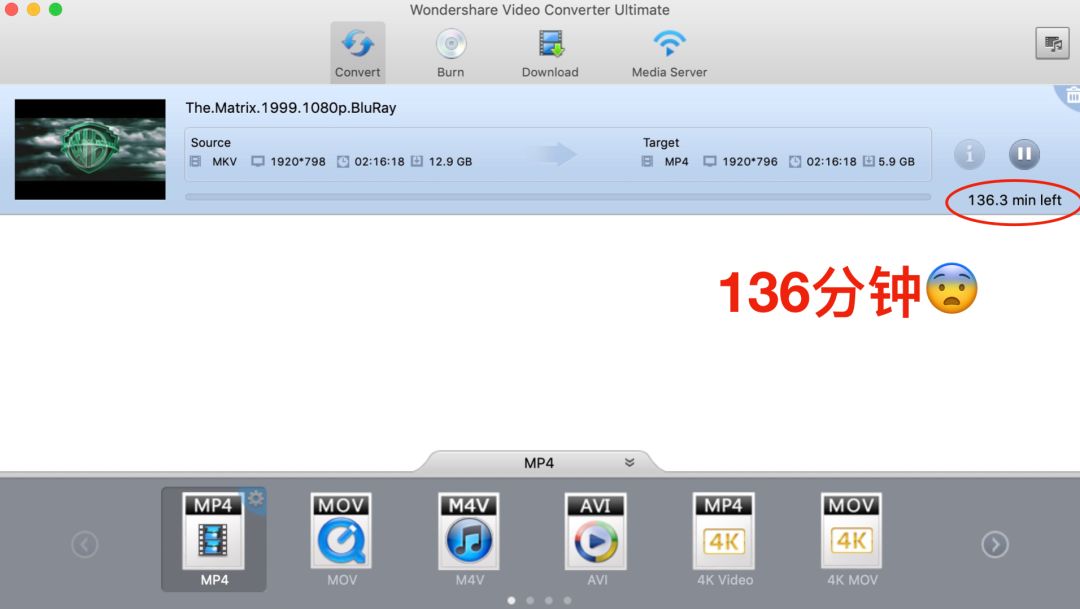The width and height of the screenshot is (1080, 609).
Task: Delete the task with trash icon
Action: pyautogui.click(x=1071, y=96)
